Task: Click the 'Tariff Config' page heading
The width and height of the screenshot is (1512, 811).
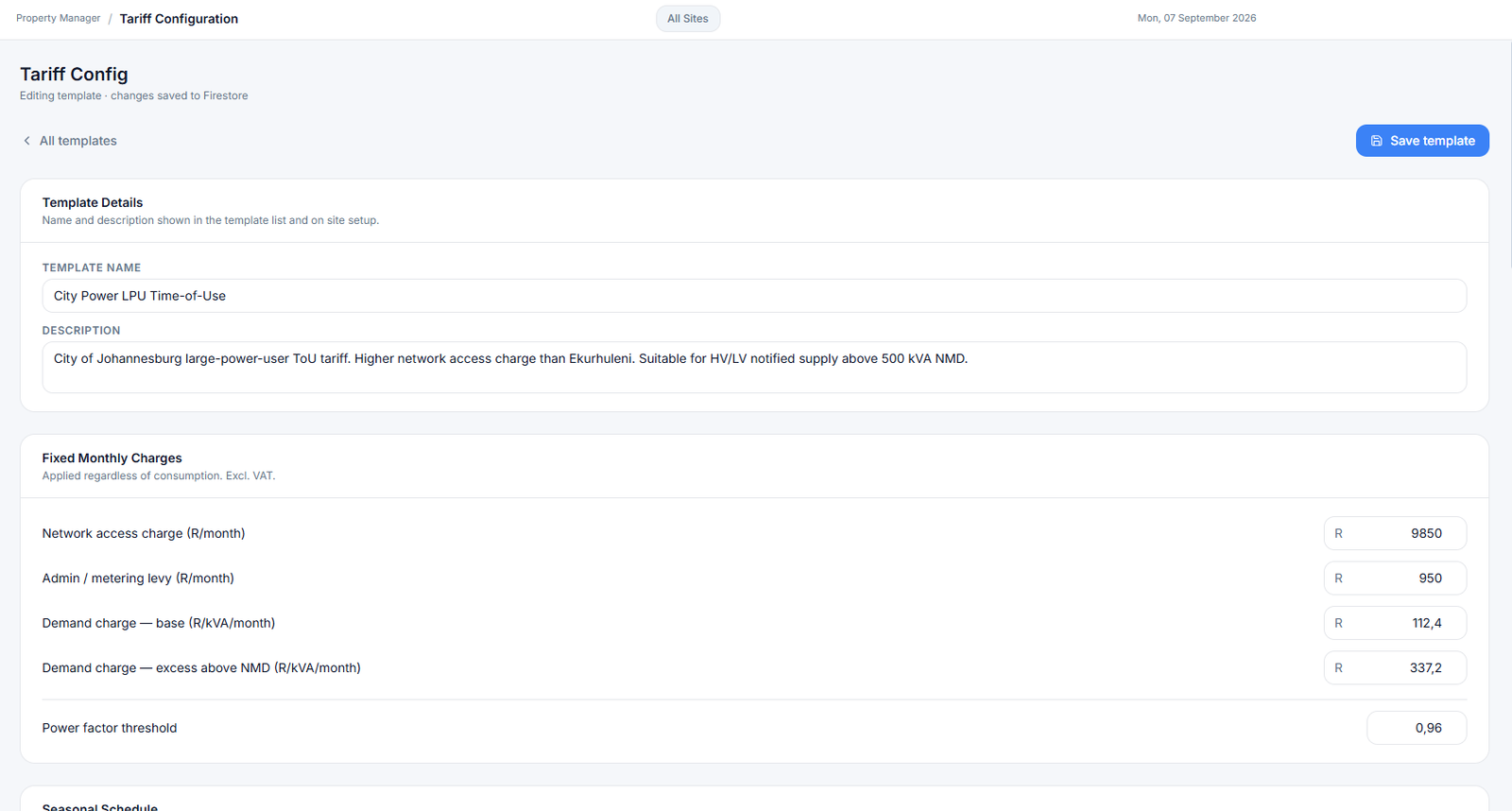Action: click(74, 74)
